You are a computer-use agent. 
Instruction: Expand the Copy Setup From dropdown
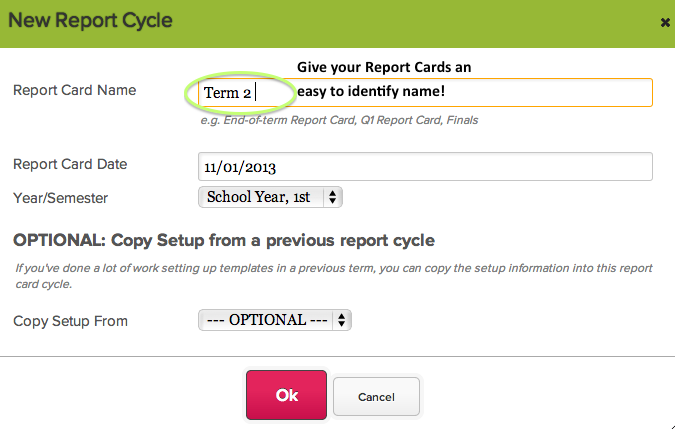coord(276,320)
